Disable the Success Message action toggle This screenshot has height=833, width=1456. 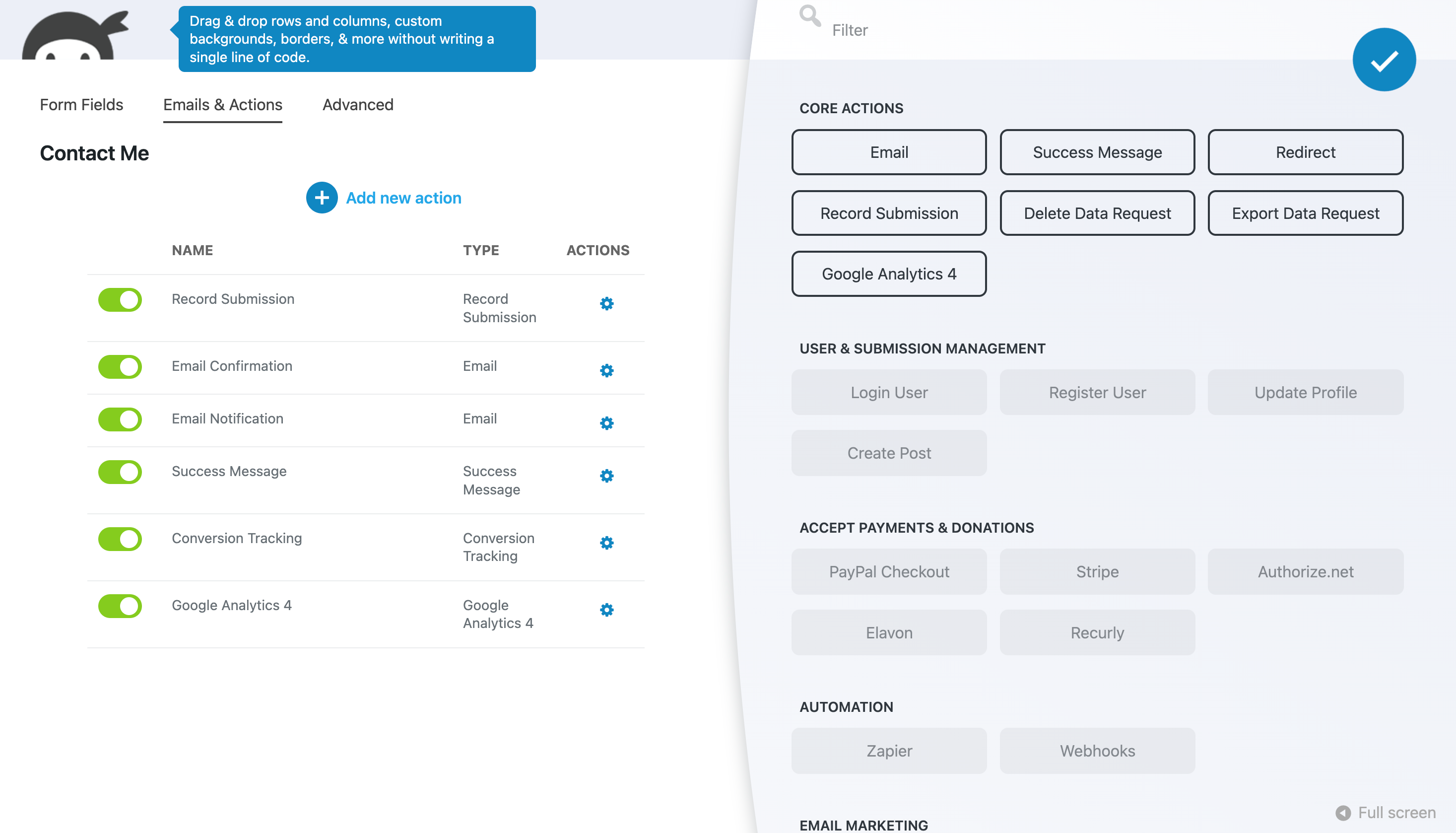click(x=120, y=472)
